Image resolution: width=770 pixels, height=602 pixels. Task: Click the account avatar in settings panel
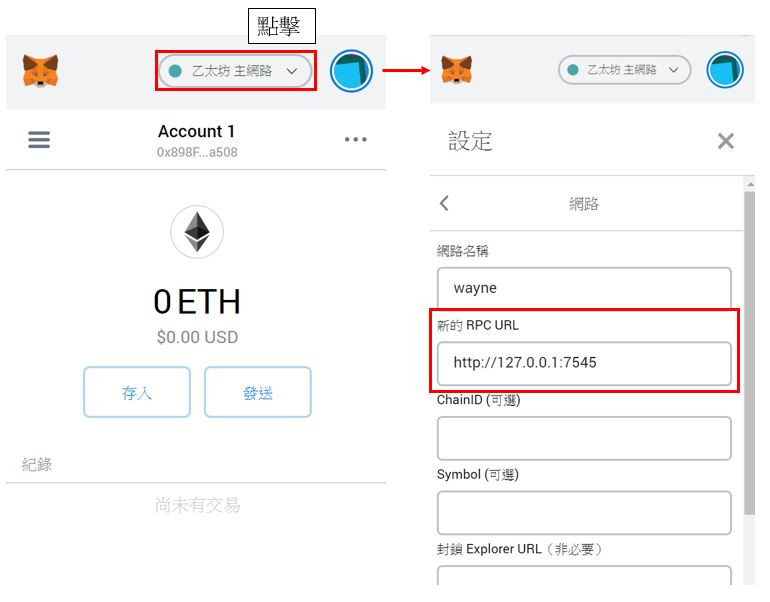pyautogui.click(x=725, y=70)
